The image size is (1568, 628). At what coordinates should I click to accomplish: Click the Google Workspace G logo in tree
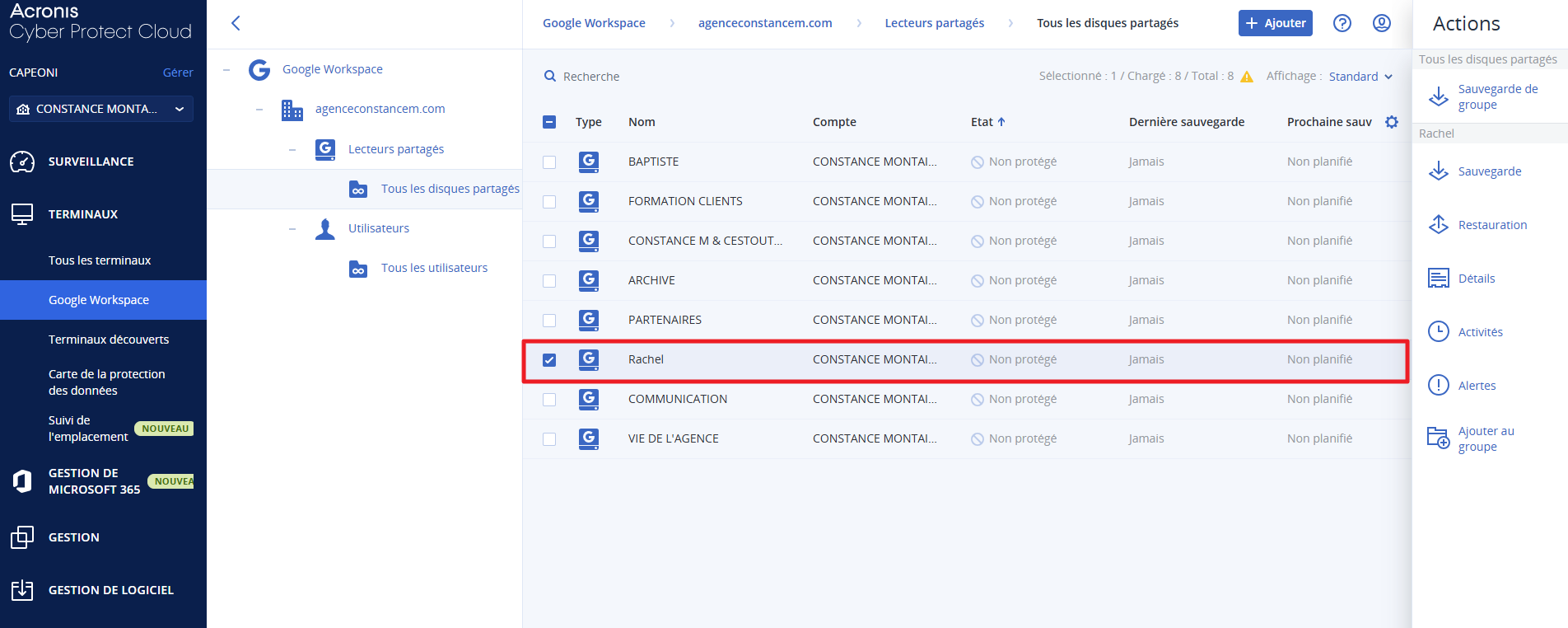(x=259, y=69)
